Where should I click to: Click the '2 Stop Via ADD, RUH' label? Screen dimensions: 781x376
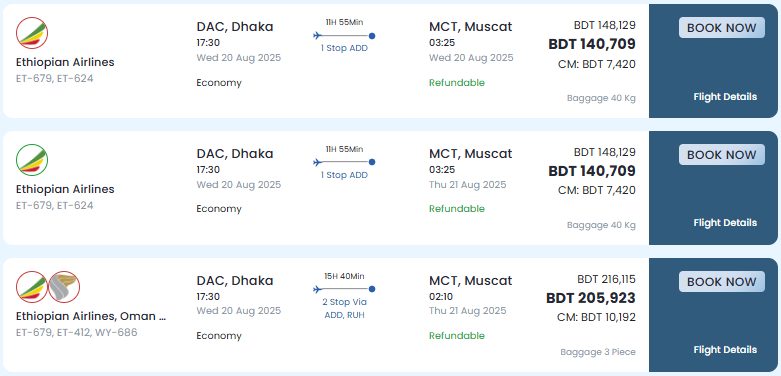(344, 308)
